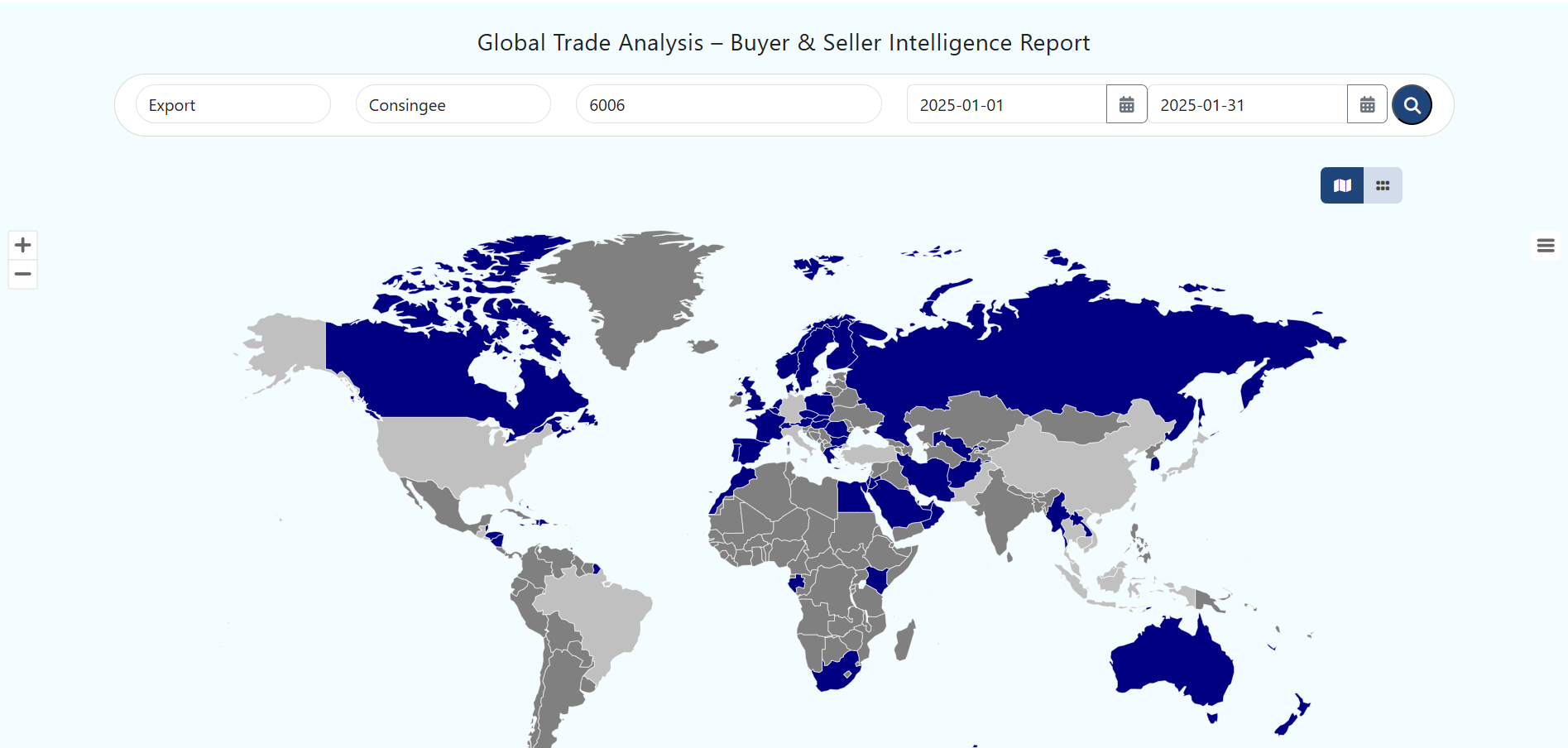The height and width of the screenshot is (748, 1568).
Task: Click the search magnifier button
Action: 1412,105
